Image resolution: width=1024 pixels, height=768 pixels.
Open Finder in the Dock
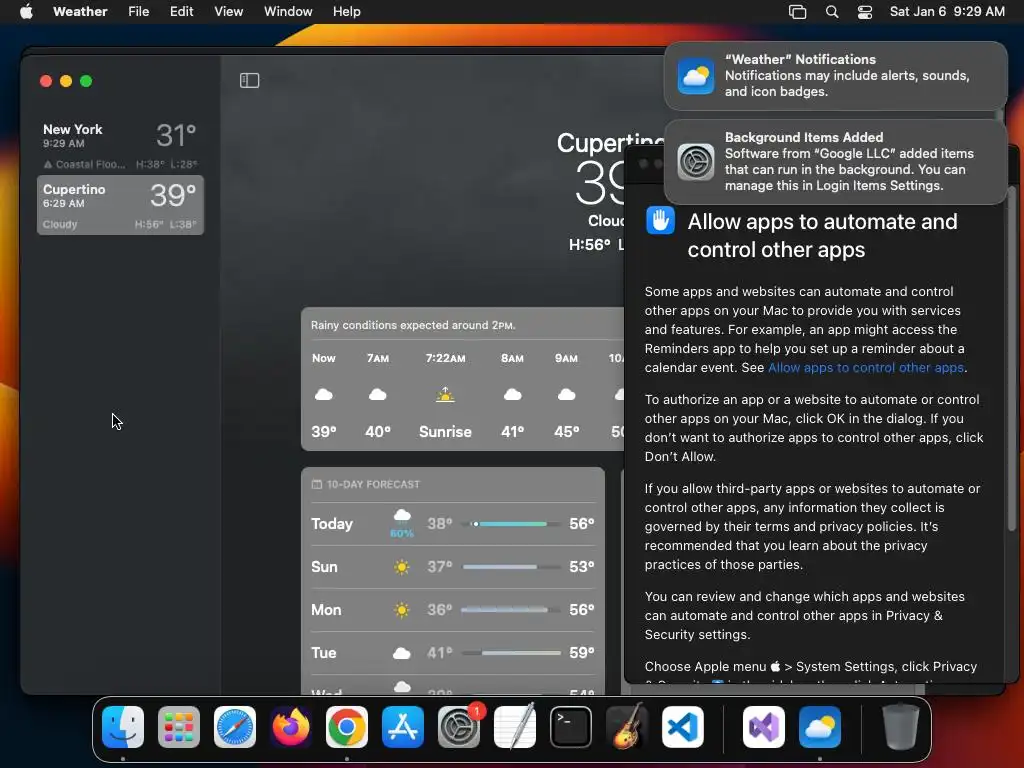tap(123, 727)
